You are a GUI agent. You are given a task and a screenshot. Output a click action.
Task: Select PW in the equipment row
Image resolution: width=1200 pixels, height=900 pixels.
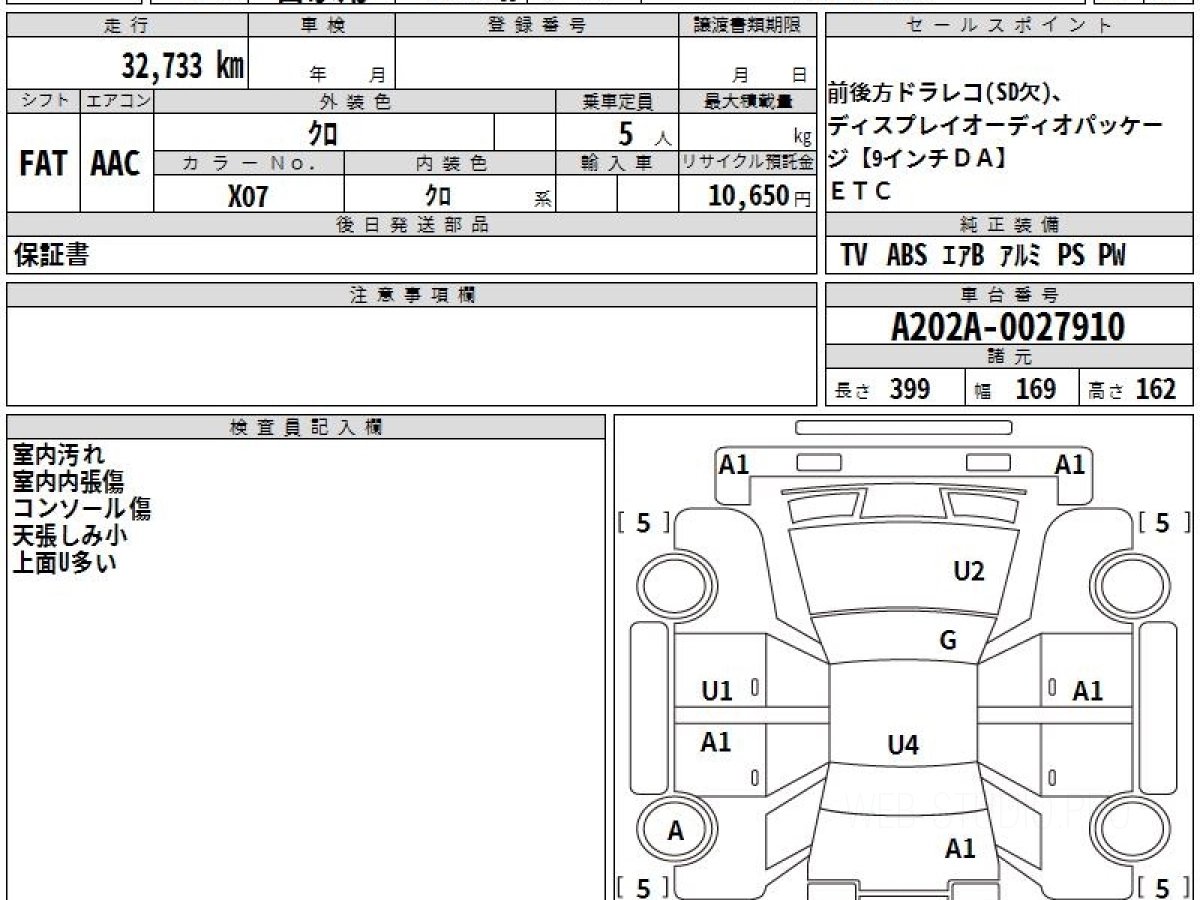click(x=1112, y=256)
